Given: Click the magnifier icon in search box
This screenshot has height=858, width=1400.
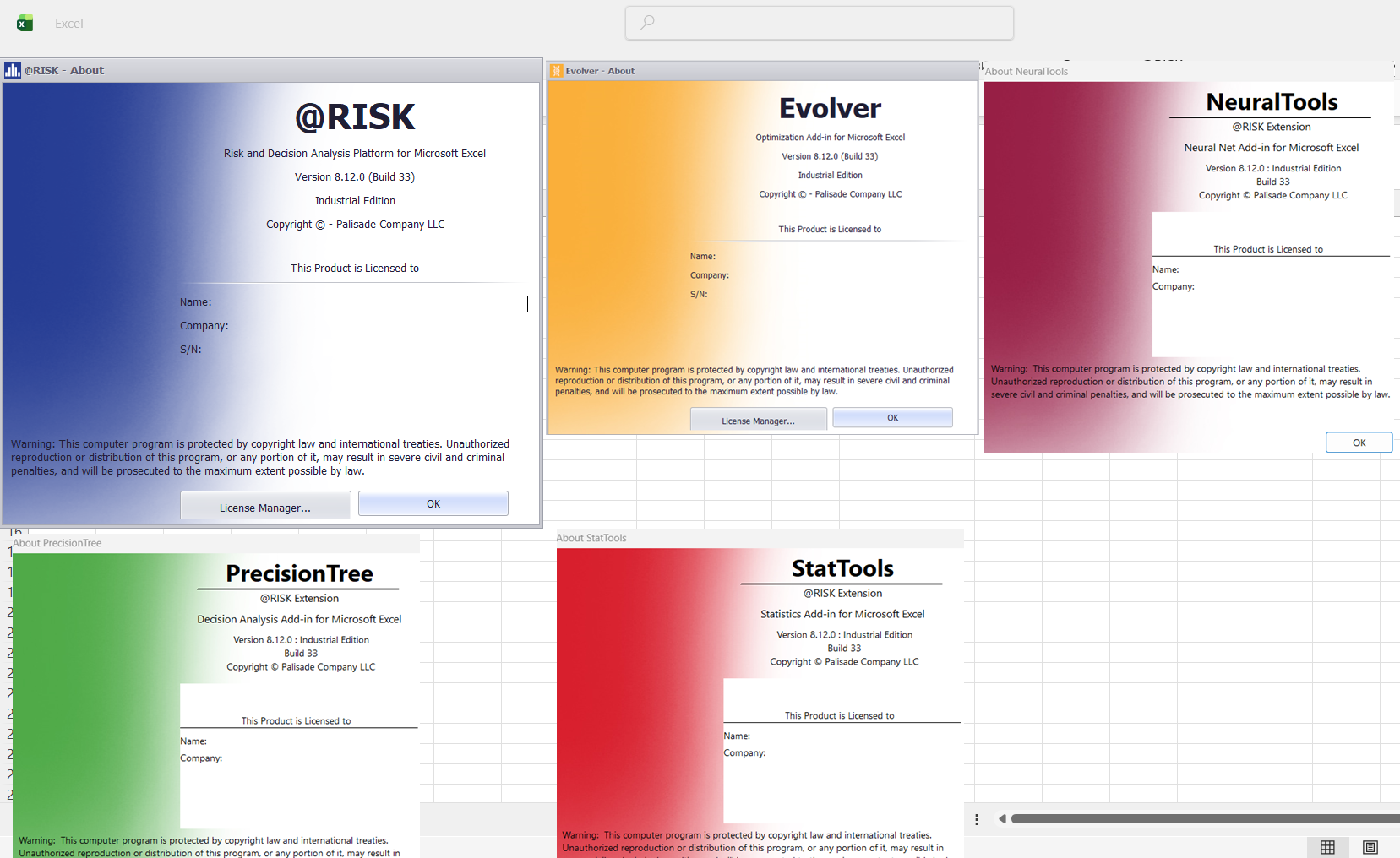Looking at the screenshot, I should point(647,23).
